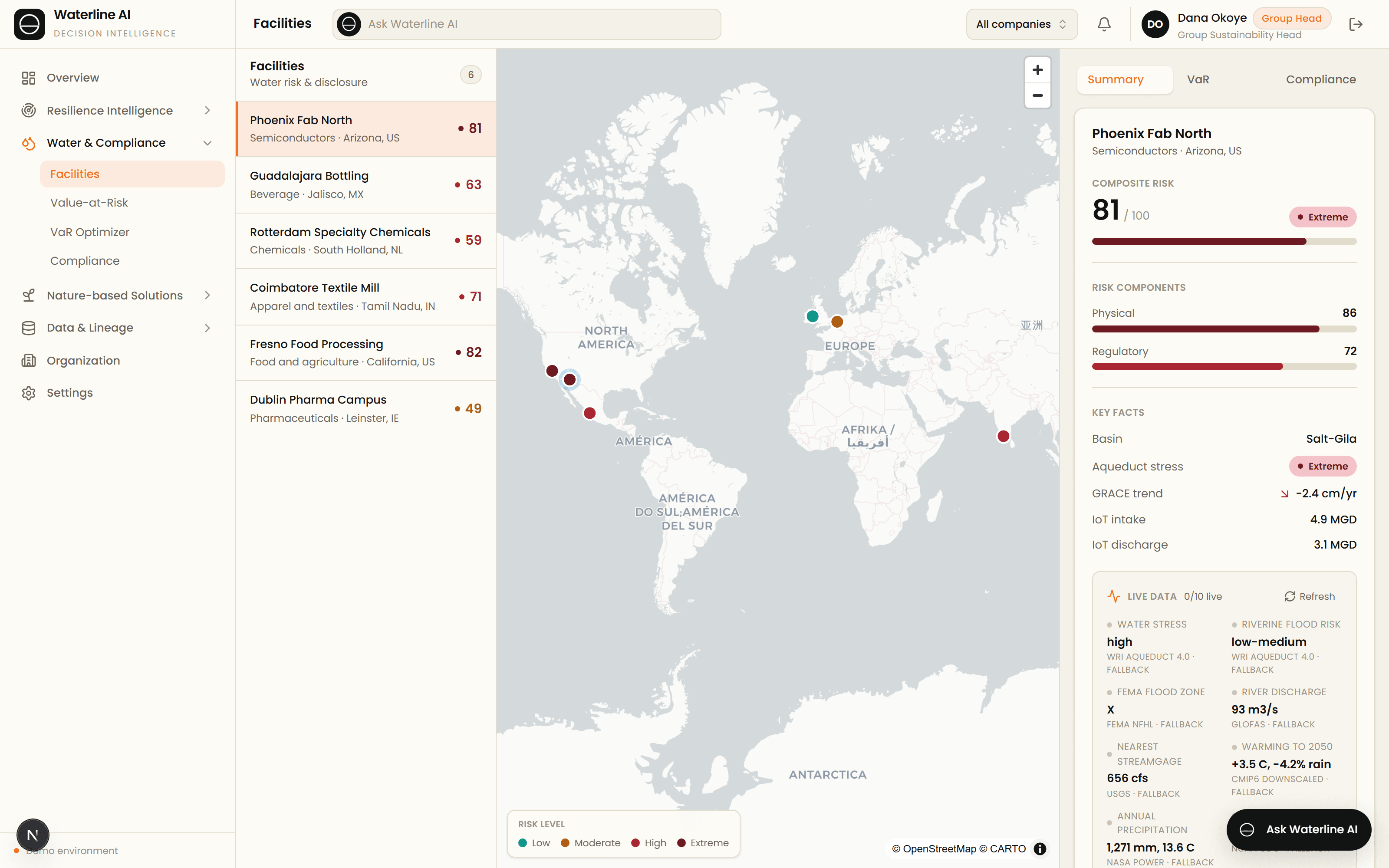1389x868 pixels.
Task: Refresh the live data
Action: pos(1310,596)
